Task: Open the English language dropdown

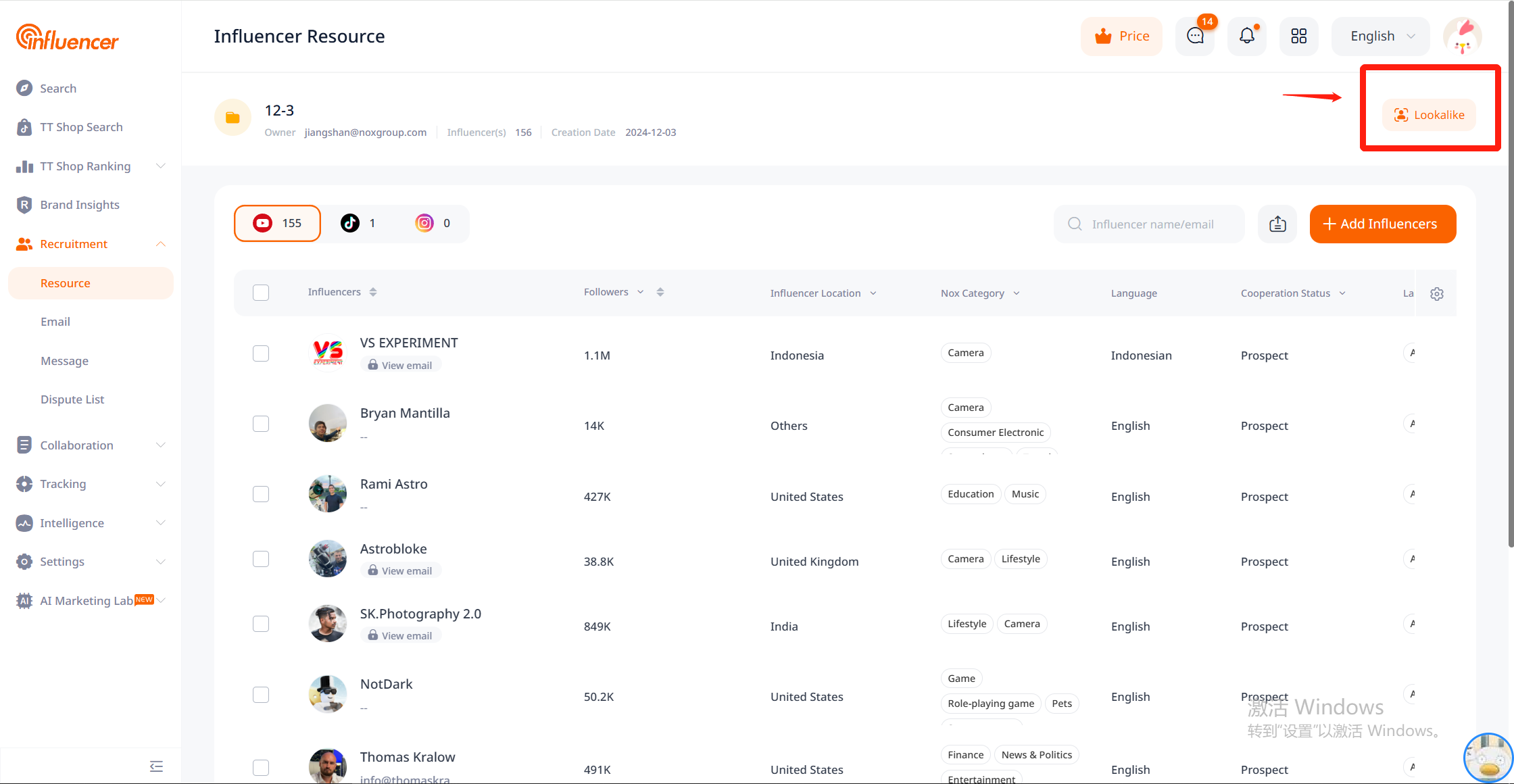Action: click(1381, 36)
